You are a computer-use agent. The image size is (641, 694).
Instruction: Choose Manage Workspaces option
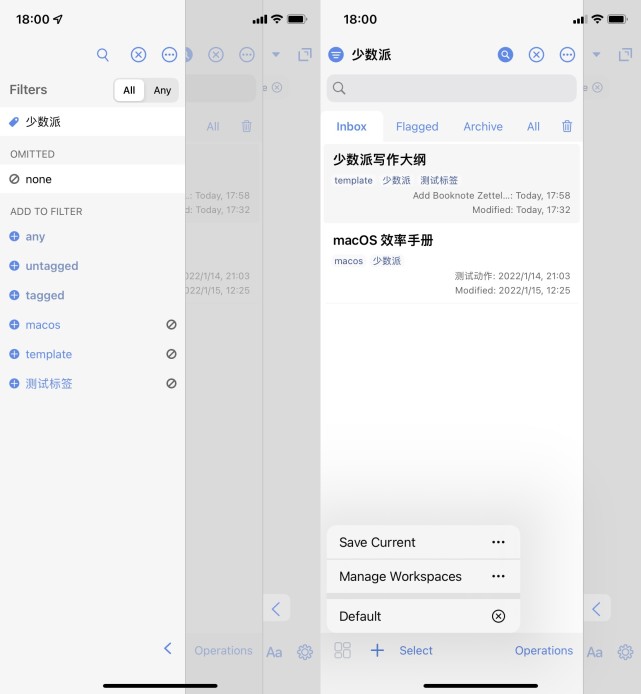click(x=423, y=576)
